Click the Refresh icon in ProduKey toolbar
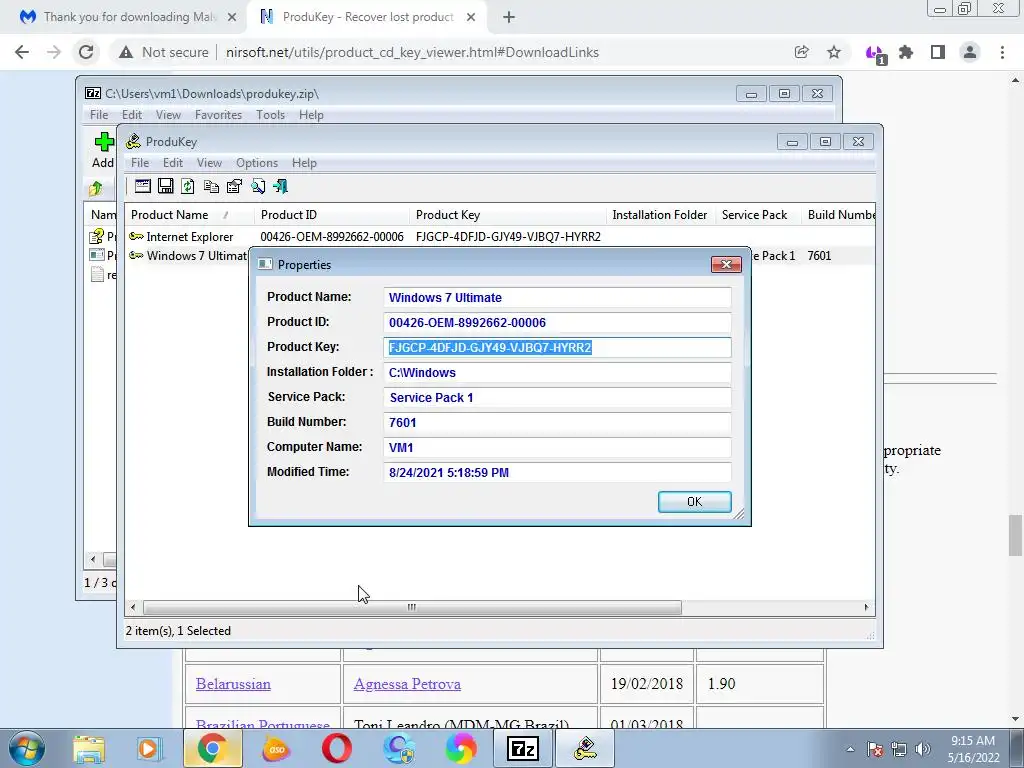The height and width of the screenshot is (768, 1024). tap(188, 186)
